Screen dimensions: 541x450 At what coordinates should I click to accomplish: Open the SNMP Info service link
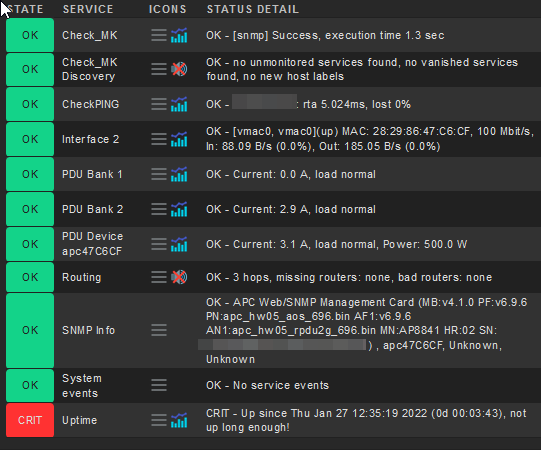[x=88, y=330]
